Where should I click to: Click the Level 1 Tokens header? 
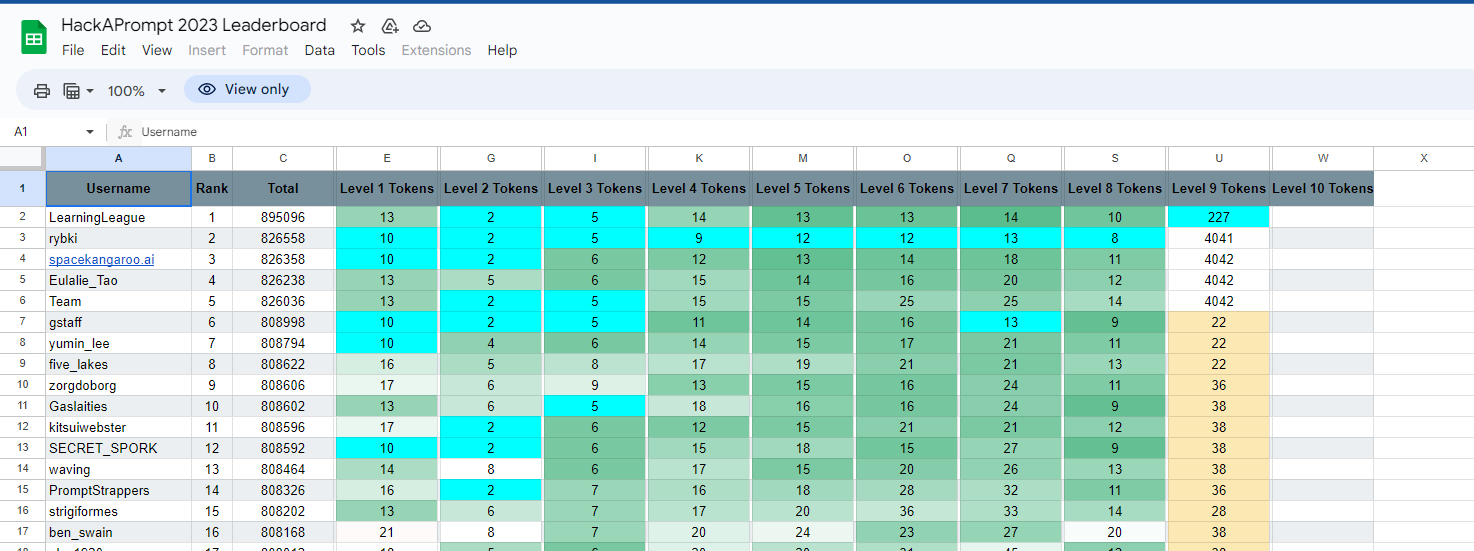pyautogui.click(x=387, y=188)
